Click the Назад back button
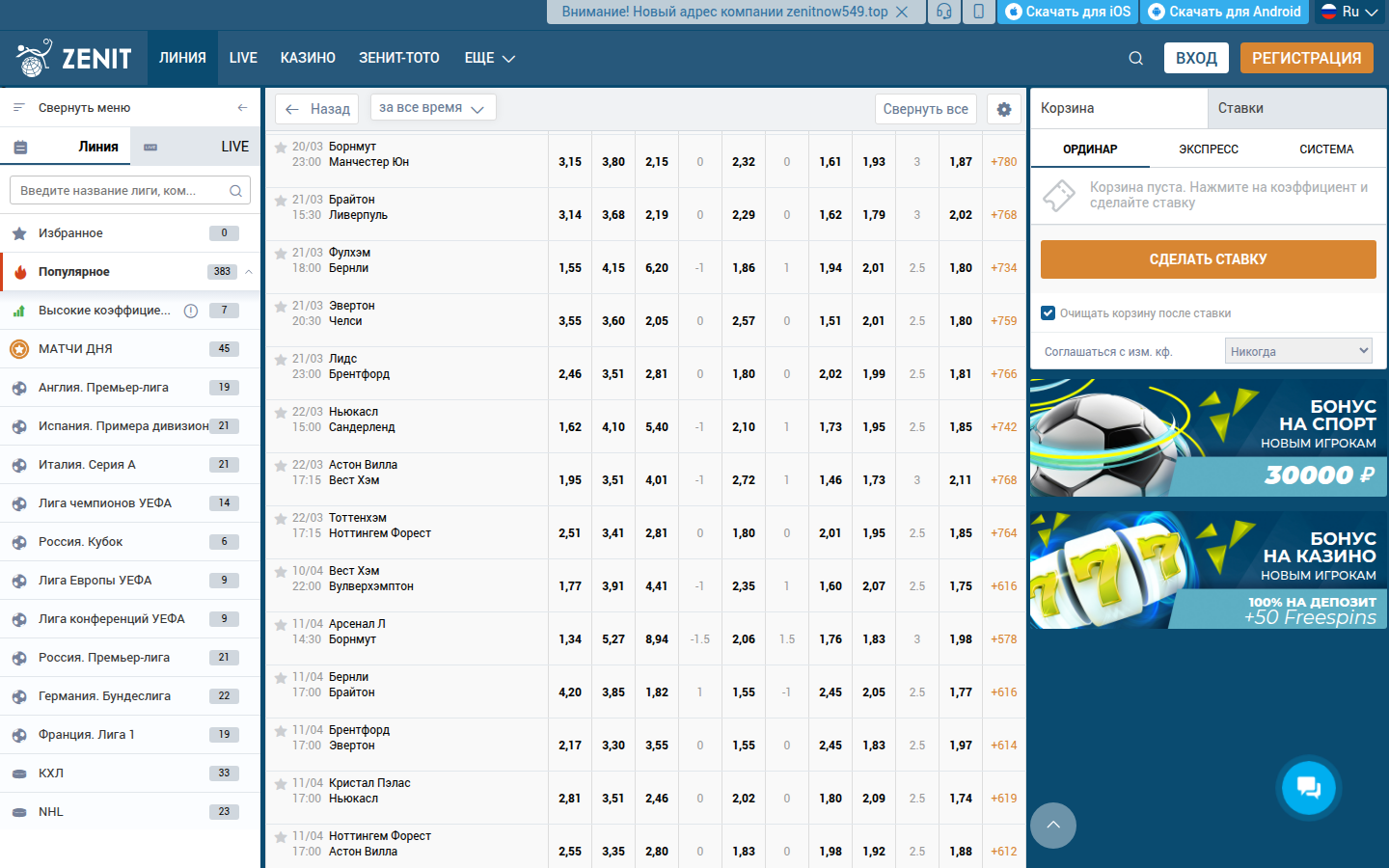The width and height of the screenshot is (1389, 868). pos(316,109)
